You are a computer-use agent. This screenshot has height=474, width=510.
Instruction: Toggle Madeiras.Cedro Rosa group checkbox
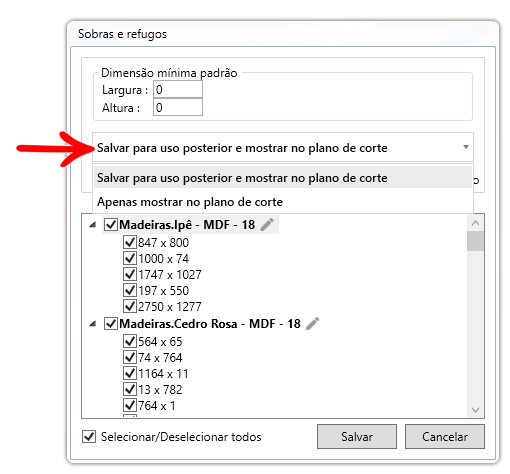pyautogui.click(x=111, y=324)
